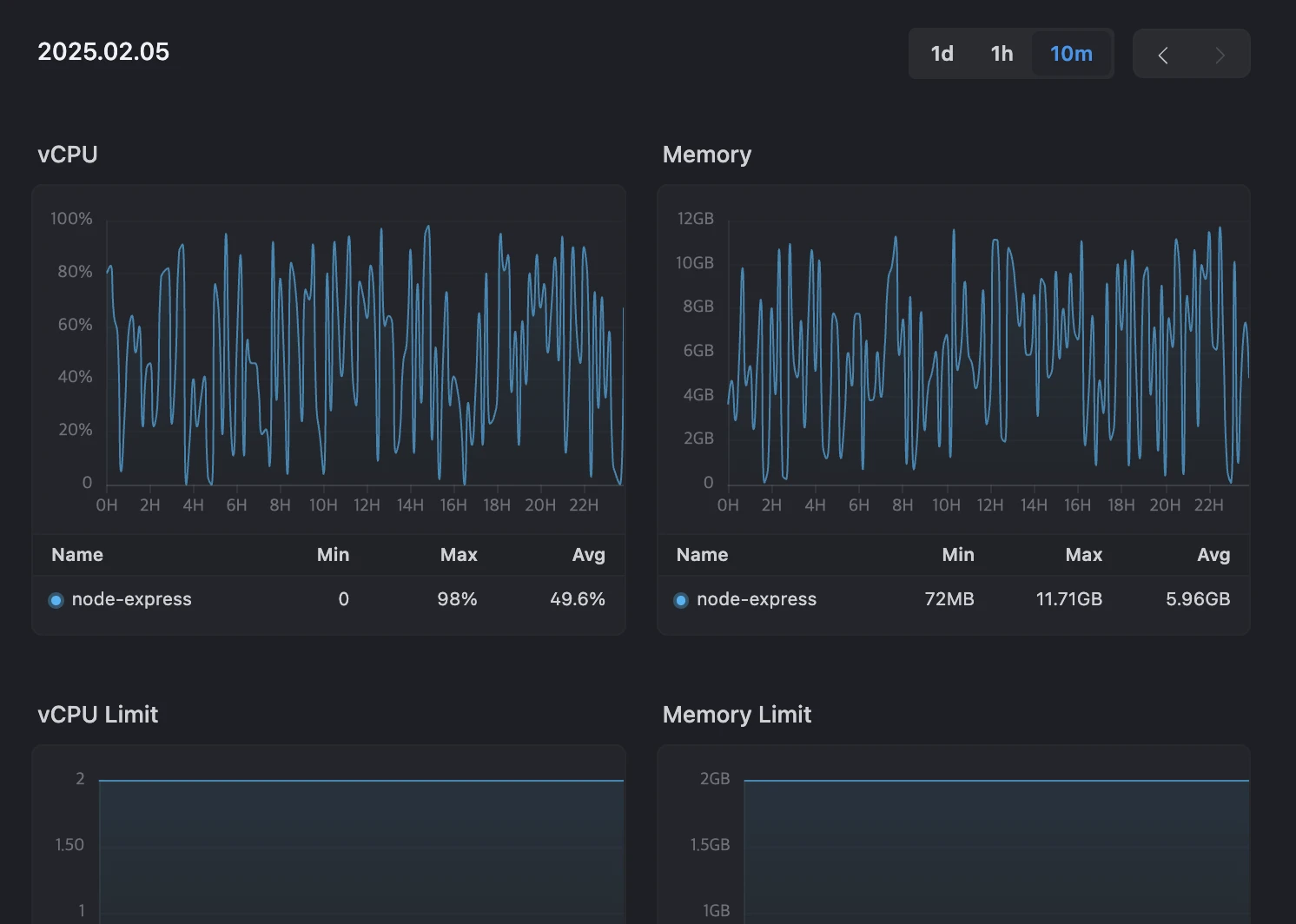Viewport: 1296px width, 924px height.
Task: Select the 10m interval option
Action: (x=1070, y=53)
